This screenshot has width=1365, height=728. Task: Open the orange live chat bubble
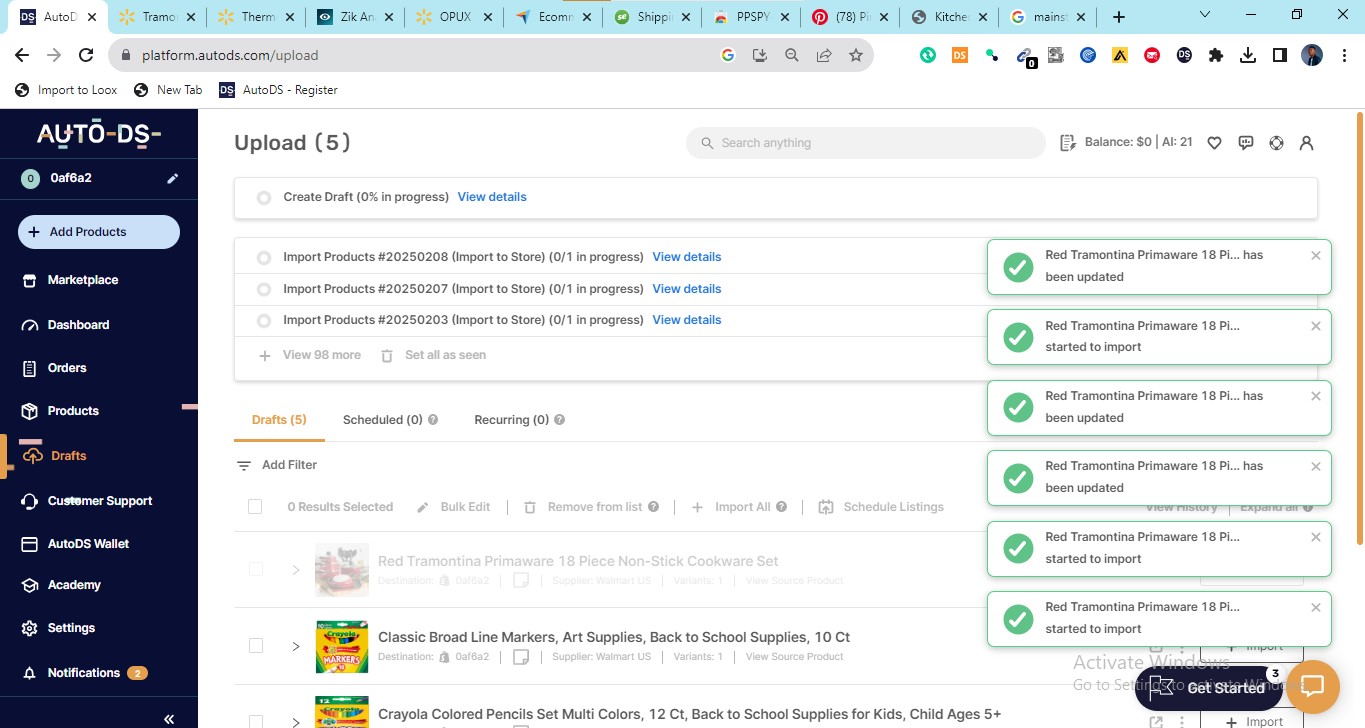pyautogui.click(x=1313, y=686)
